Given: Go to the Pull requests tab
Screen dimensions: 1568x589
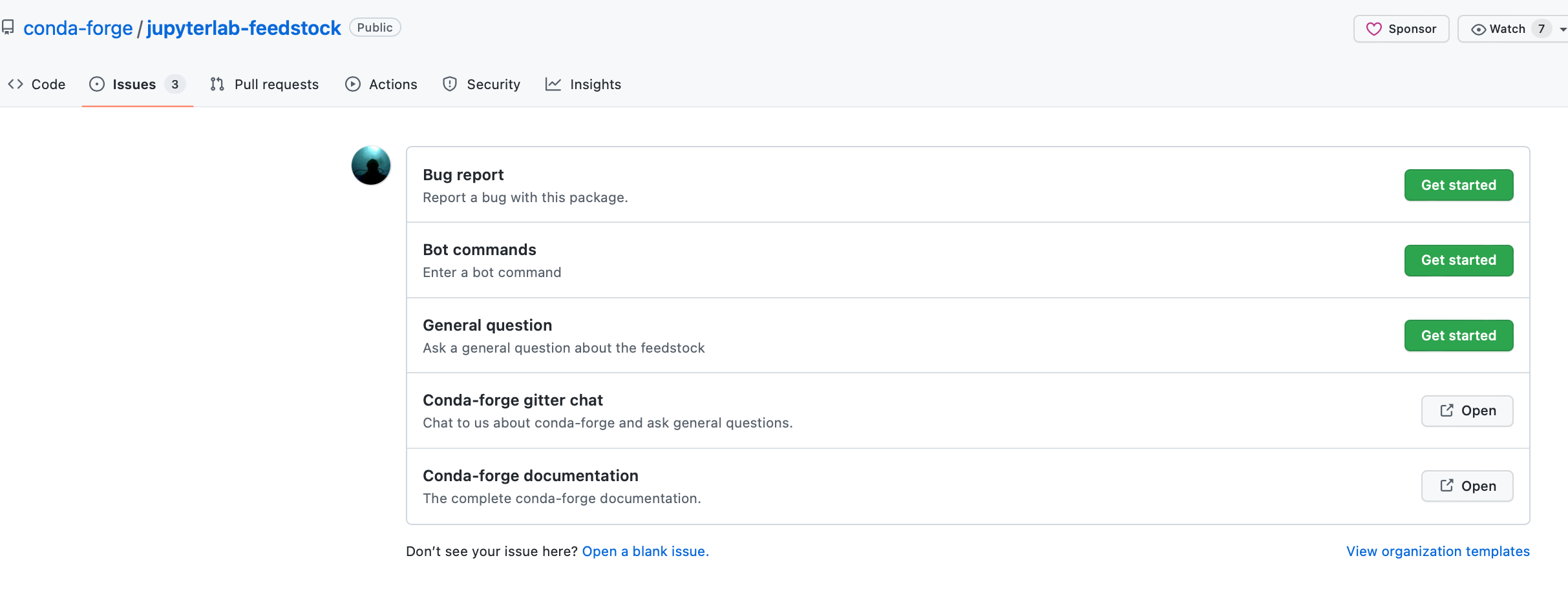Looking at the screenshot, I should (264, 84).
